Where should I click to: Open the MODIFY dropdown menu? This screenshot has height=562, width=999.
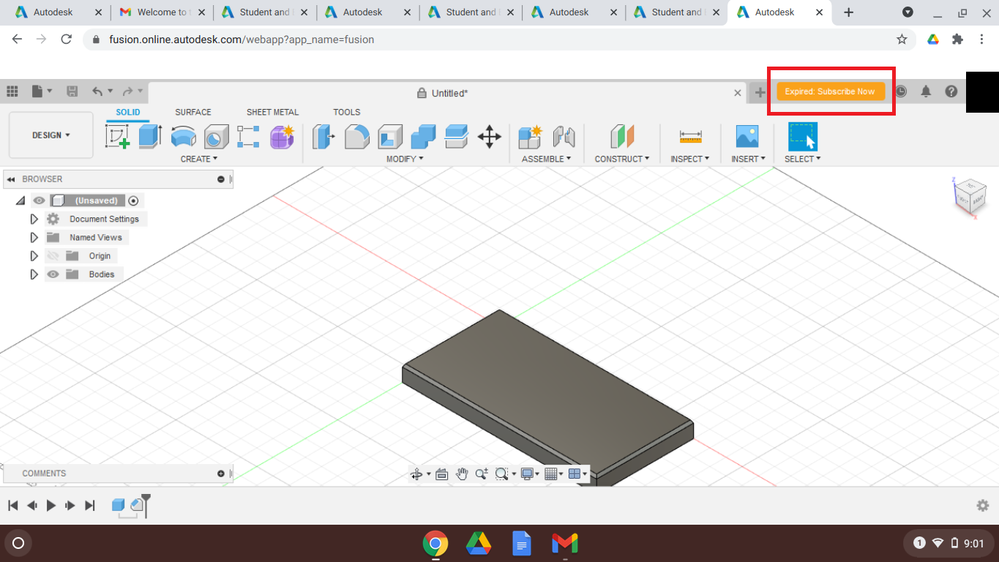point(405,159)
